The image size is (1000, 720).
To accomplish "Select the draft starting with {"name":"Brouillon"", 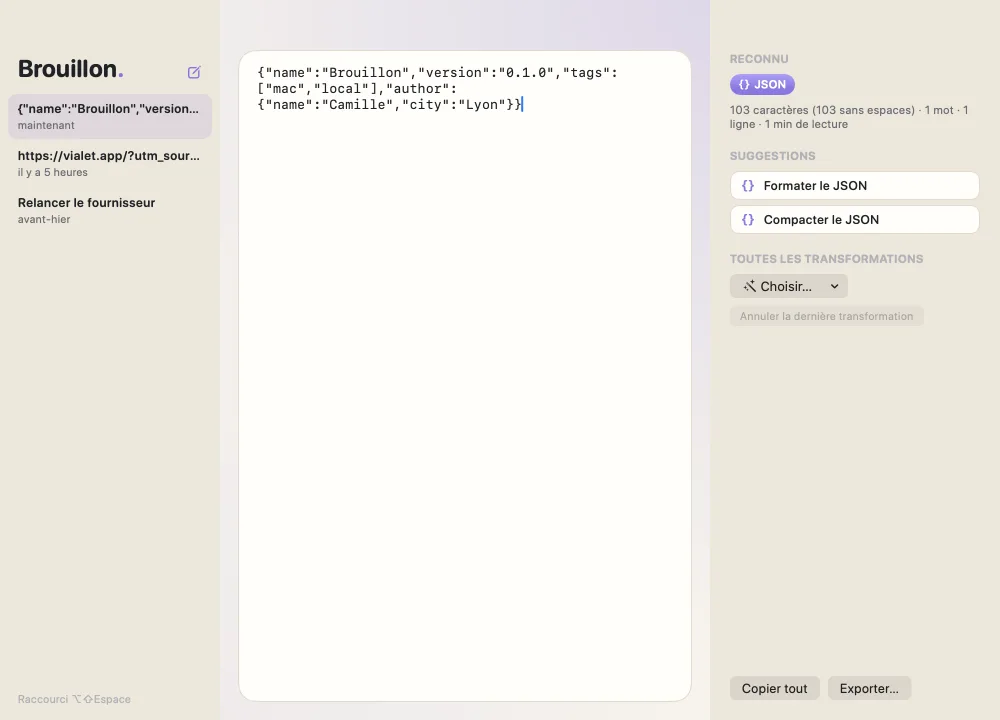I will pyautogui.click(x=110, y=117).
